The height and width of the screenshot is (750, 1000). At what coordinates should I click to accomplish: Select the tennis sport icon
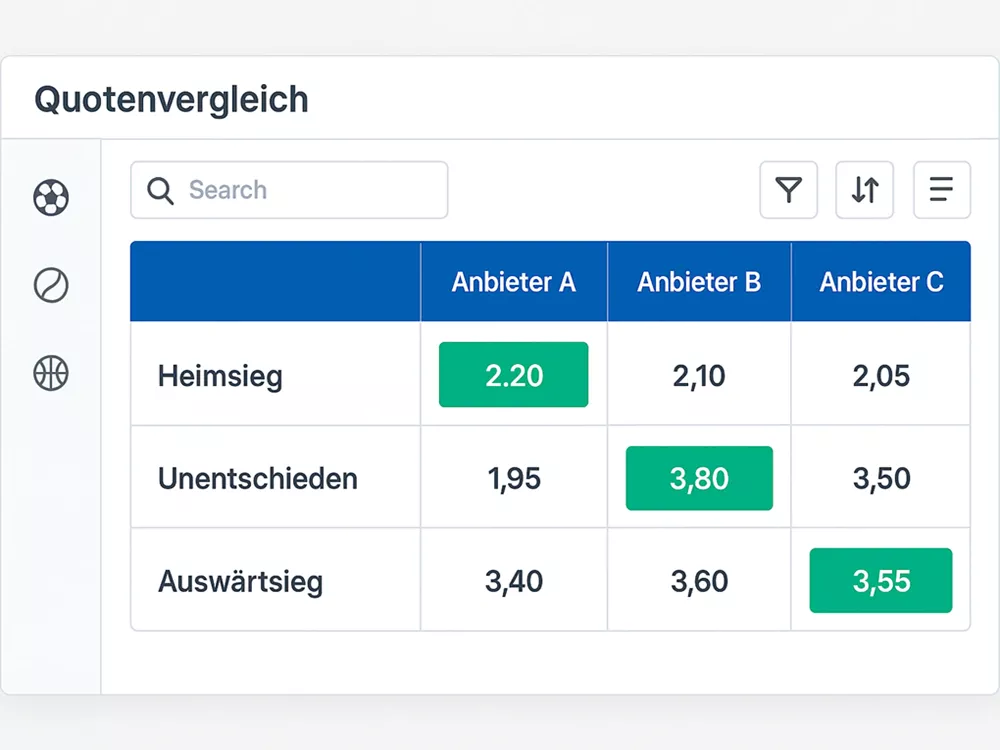click(x=50, y=285)
